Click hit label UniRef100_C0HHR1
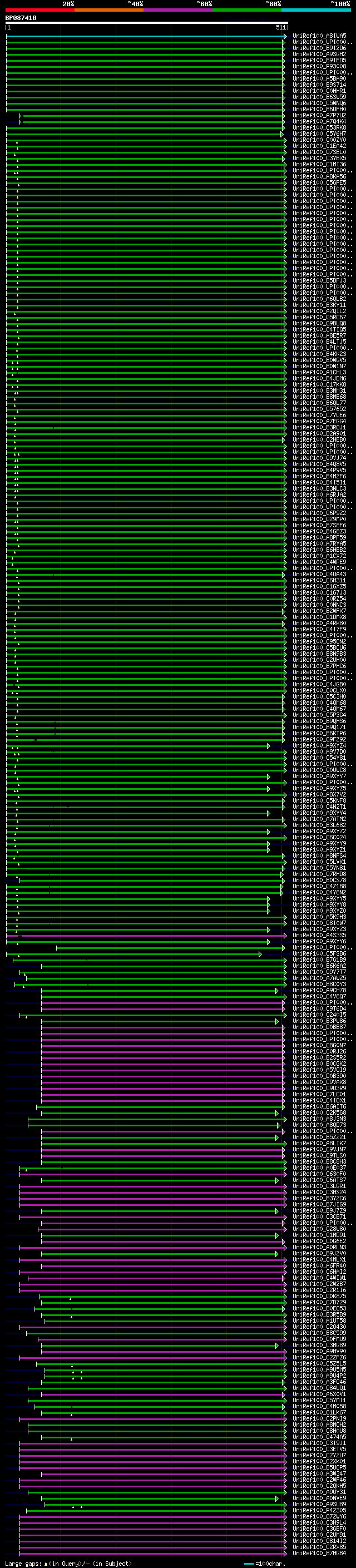This screenshot has width=356, height=1568. (319, 91)
